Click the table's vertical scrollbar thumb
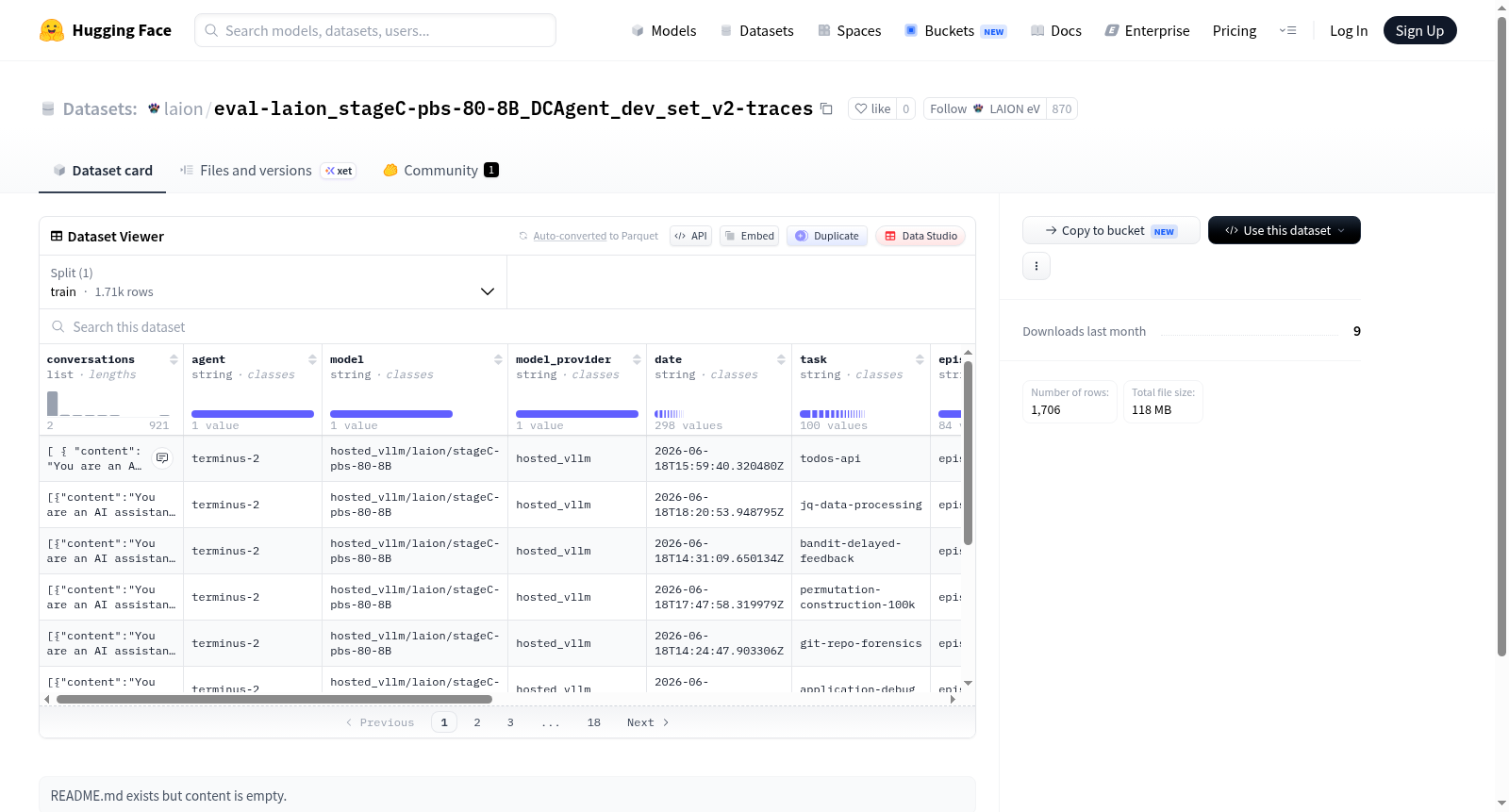 [968, 454]
